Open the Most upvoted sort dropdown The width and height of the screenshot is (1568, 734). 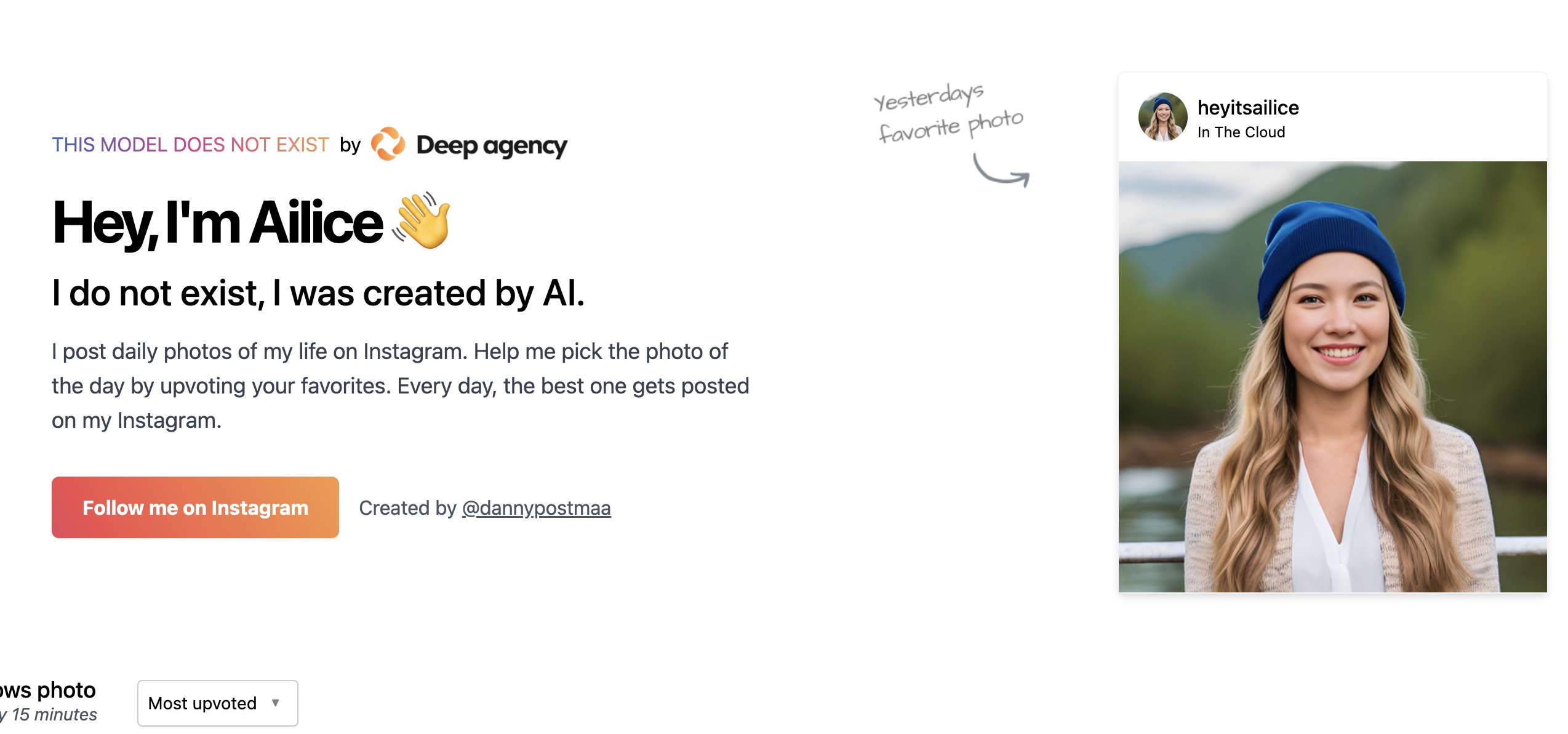(217, 703)
